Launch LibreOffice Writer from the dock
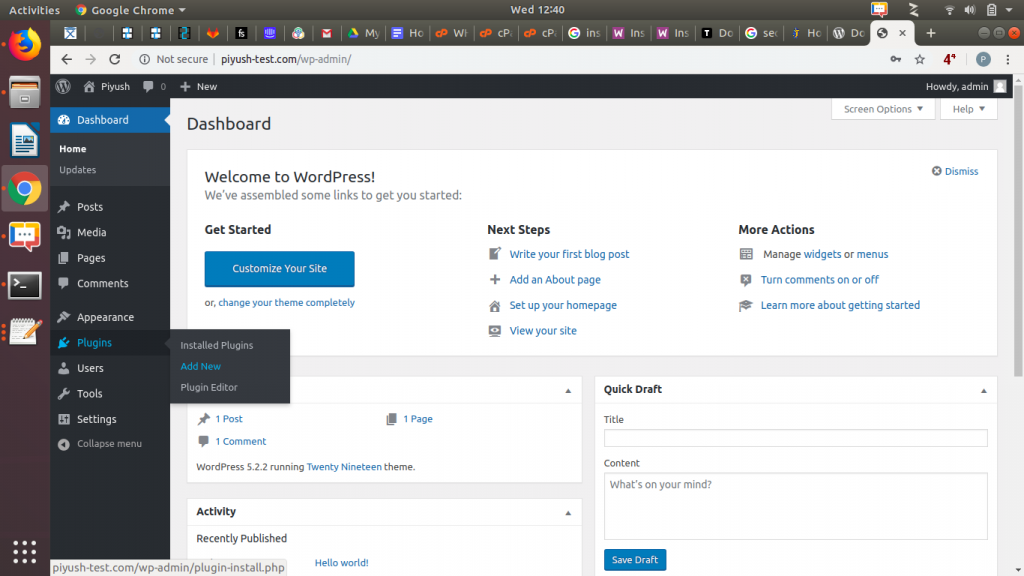 point(25,140)
